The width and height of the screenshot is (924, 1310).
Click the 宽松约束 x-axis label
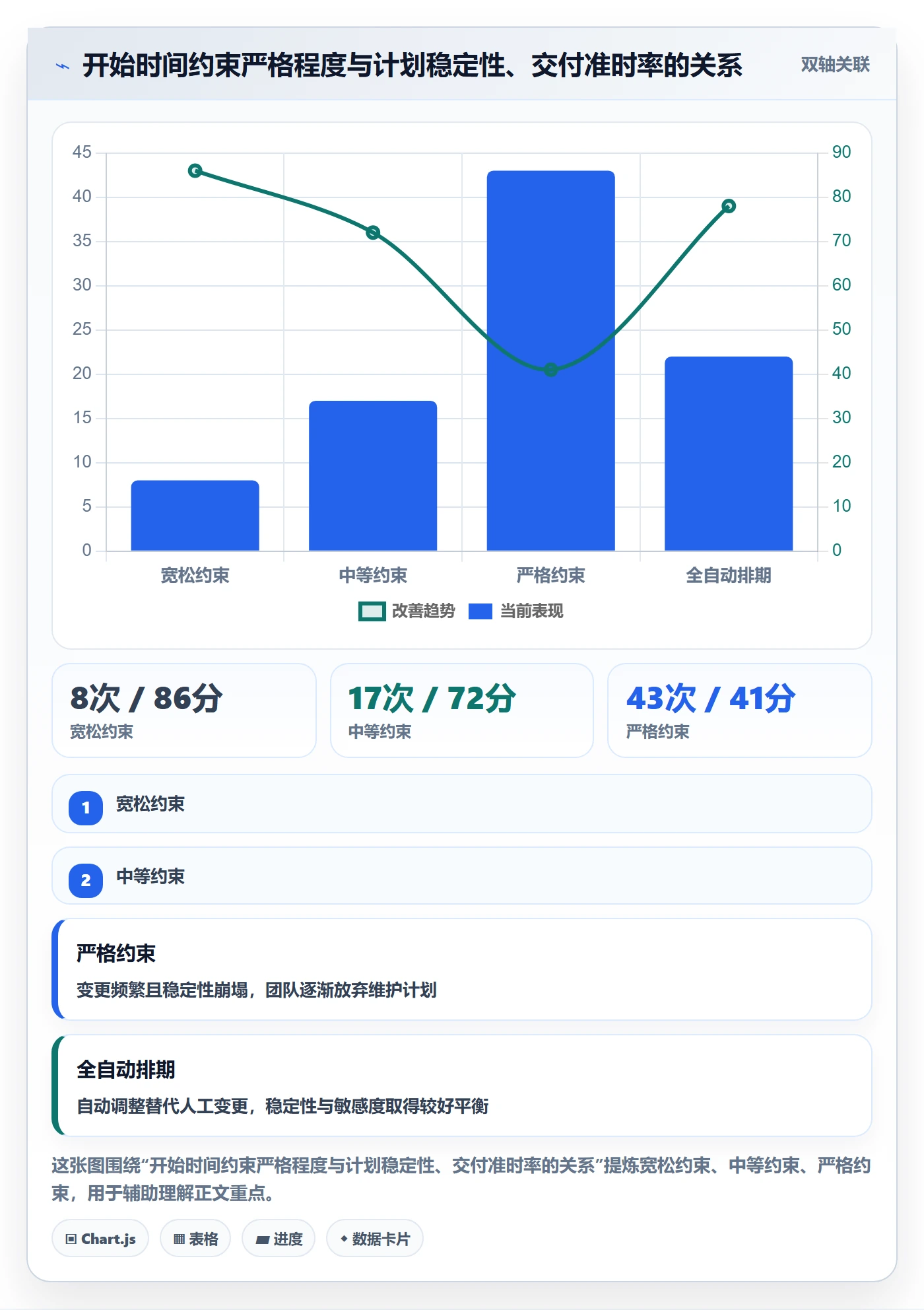195,576
